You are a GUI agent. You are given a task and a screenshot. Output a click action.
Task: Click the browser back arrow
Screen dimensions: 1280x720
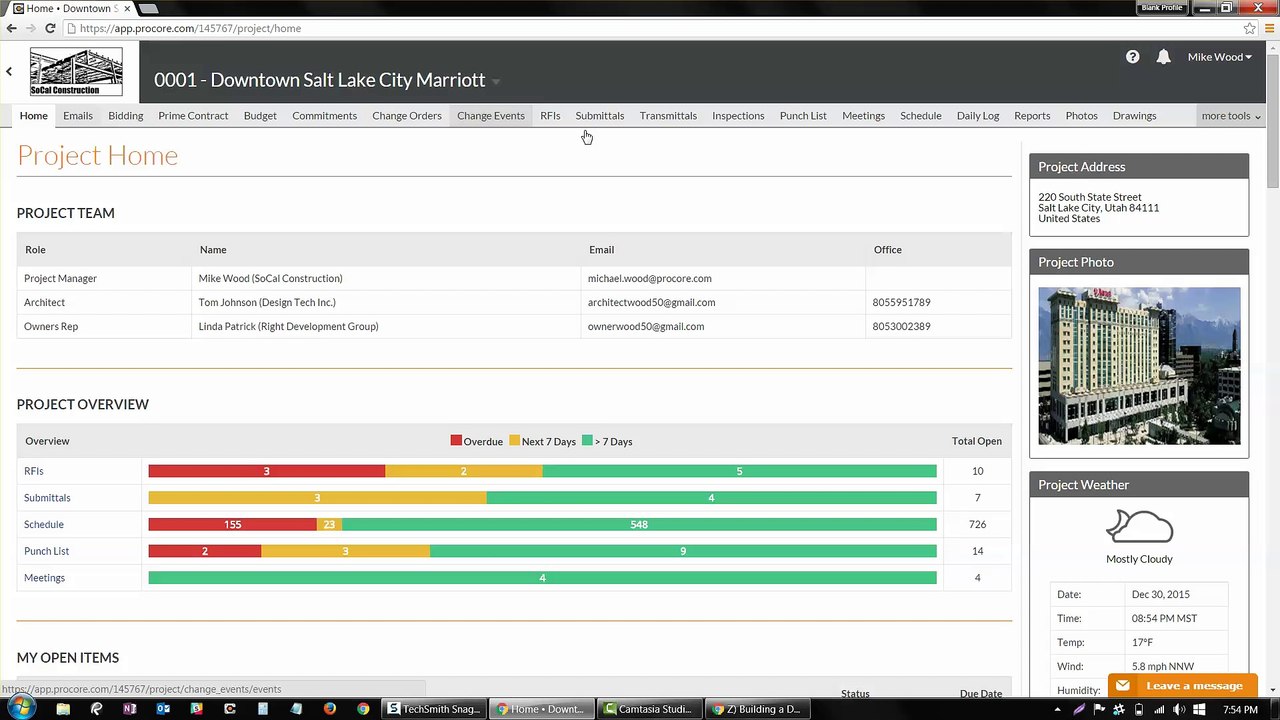[11, 28]
